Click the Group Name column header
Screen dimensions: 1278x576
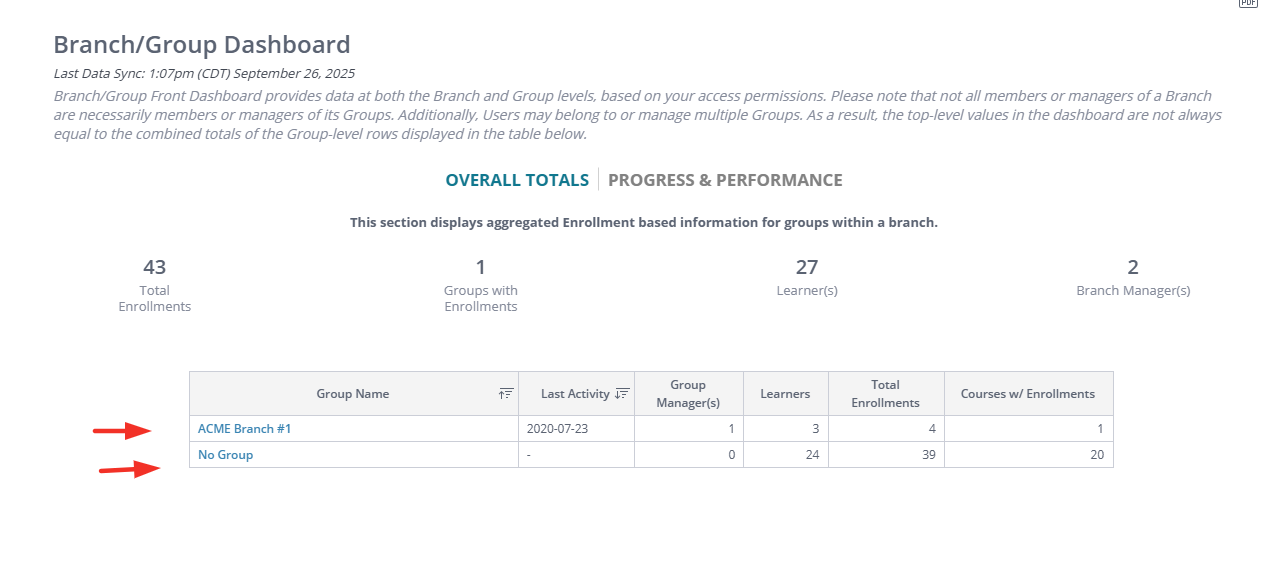pyautogui.click(x=352, y=394)
